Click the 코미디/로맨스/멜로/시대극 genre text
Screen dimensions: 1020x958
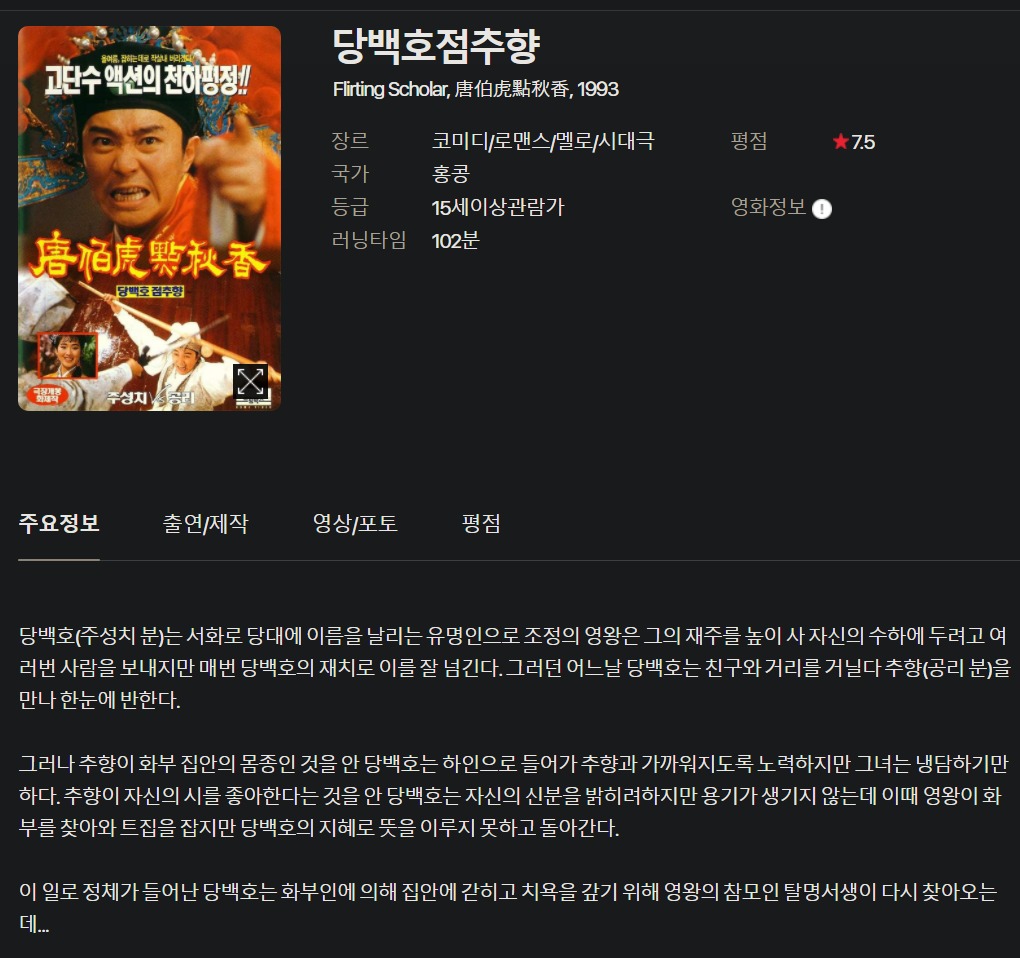[x=543, y=141]
